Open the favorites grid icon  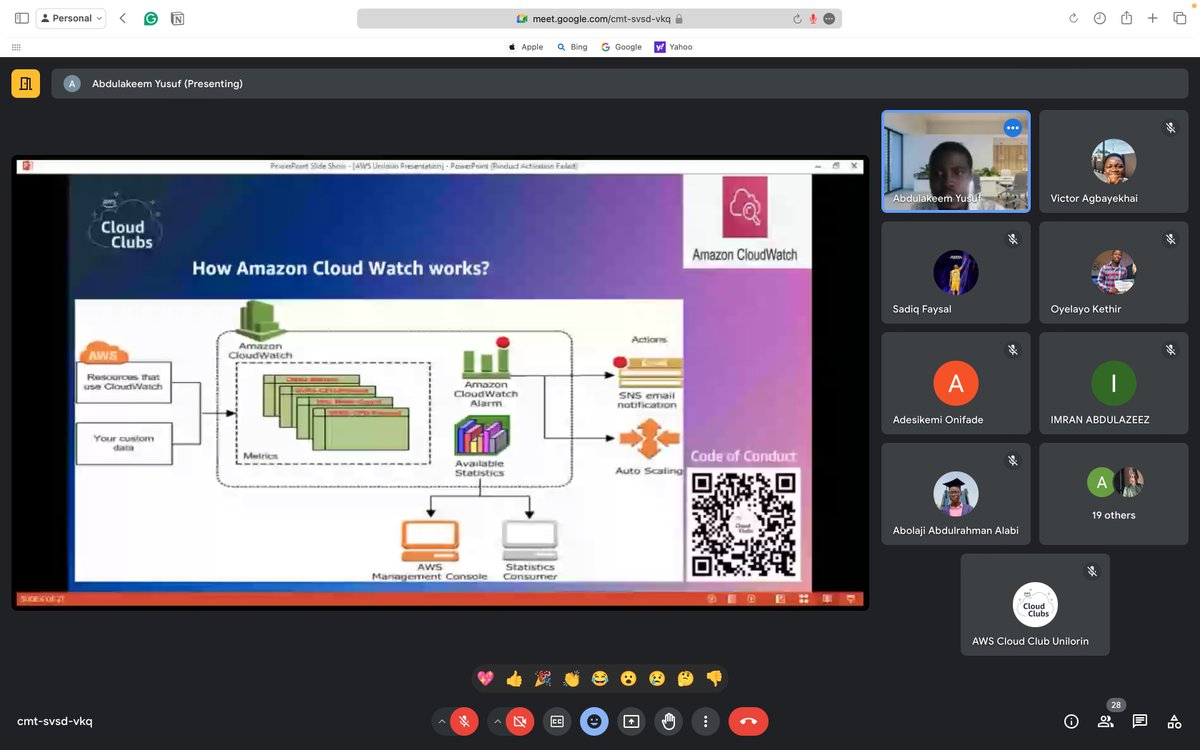tap(16, 47)
